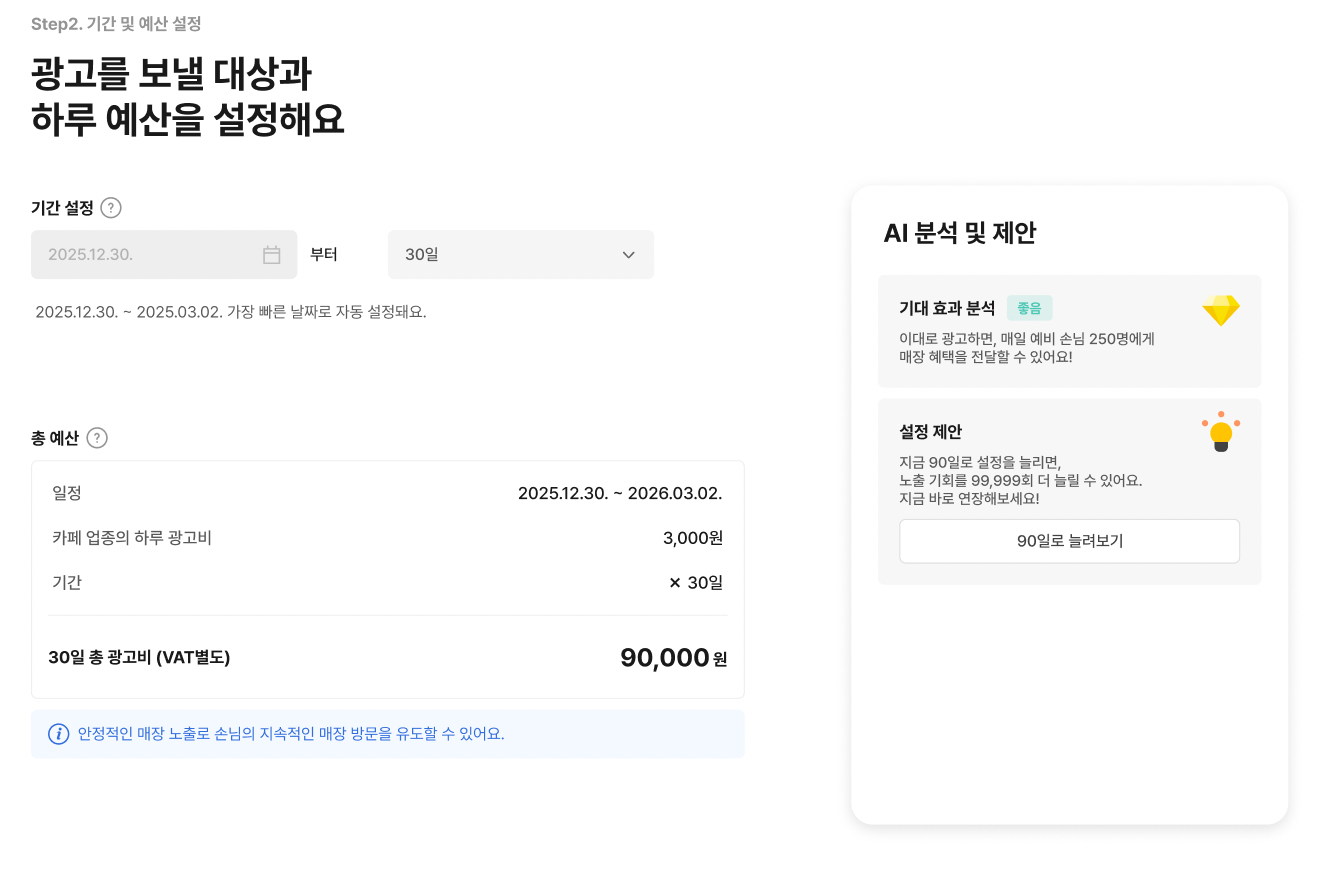Click the 3,000원 daily ad cost value
Image resolution: width=1338 pixels, height=870 pixels.
(x=692, y=538)
